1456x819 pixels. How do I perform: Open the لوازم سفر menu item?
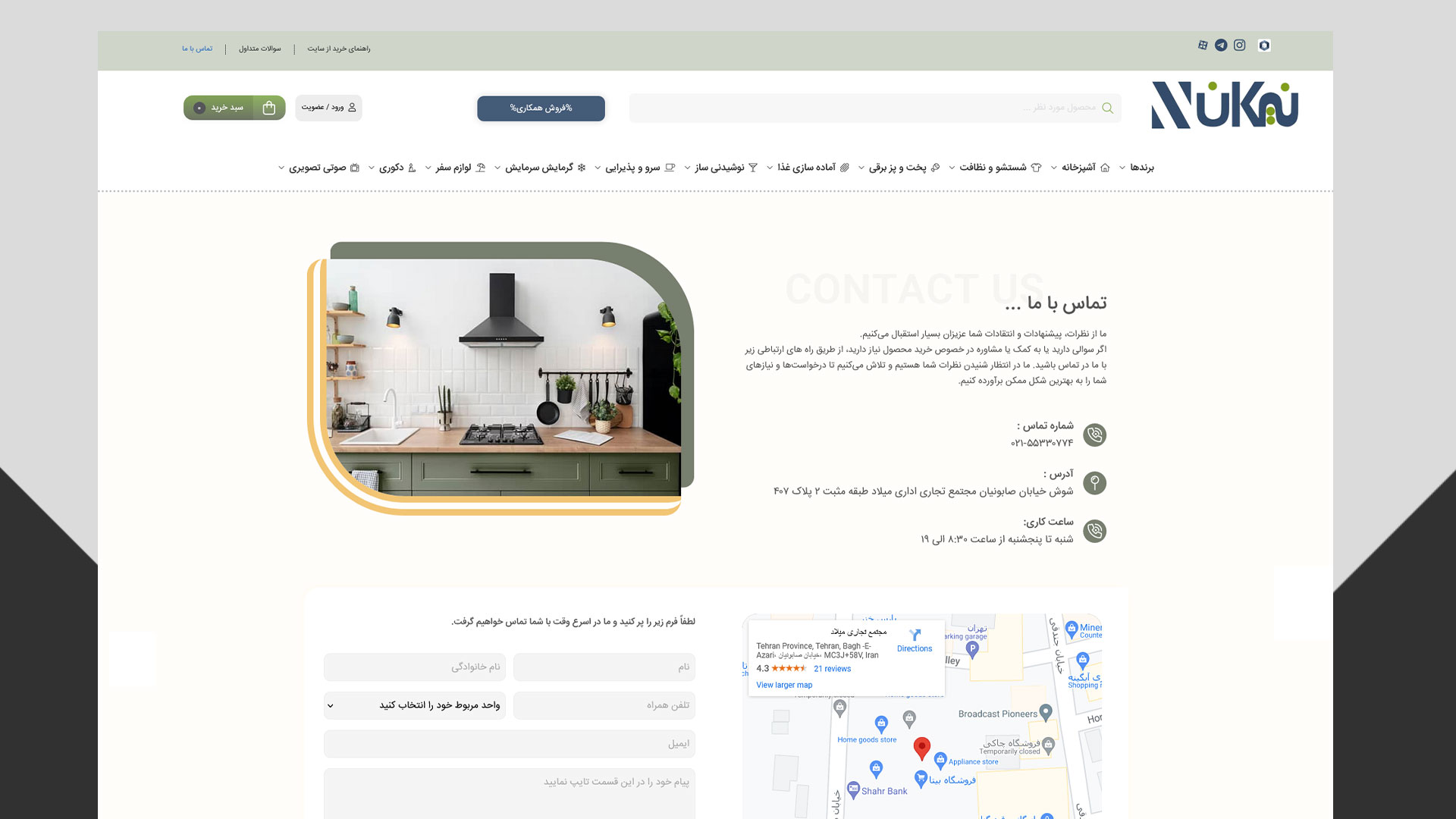coord(453,168)
